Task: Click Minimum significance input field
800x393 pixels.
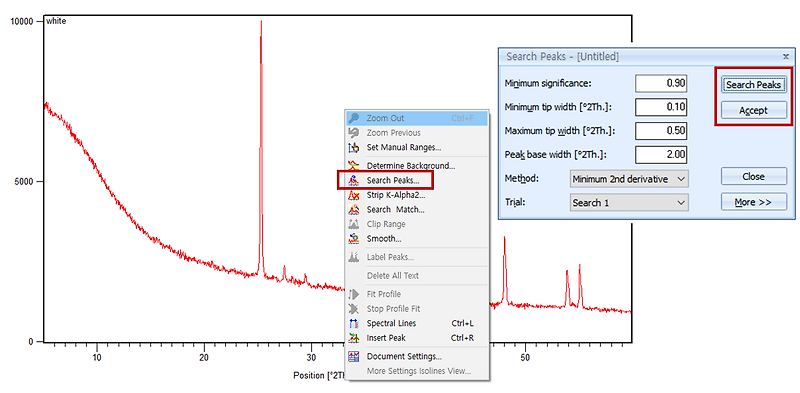Action: pos(661,83)
